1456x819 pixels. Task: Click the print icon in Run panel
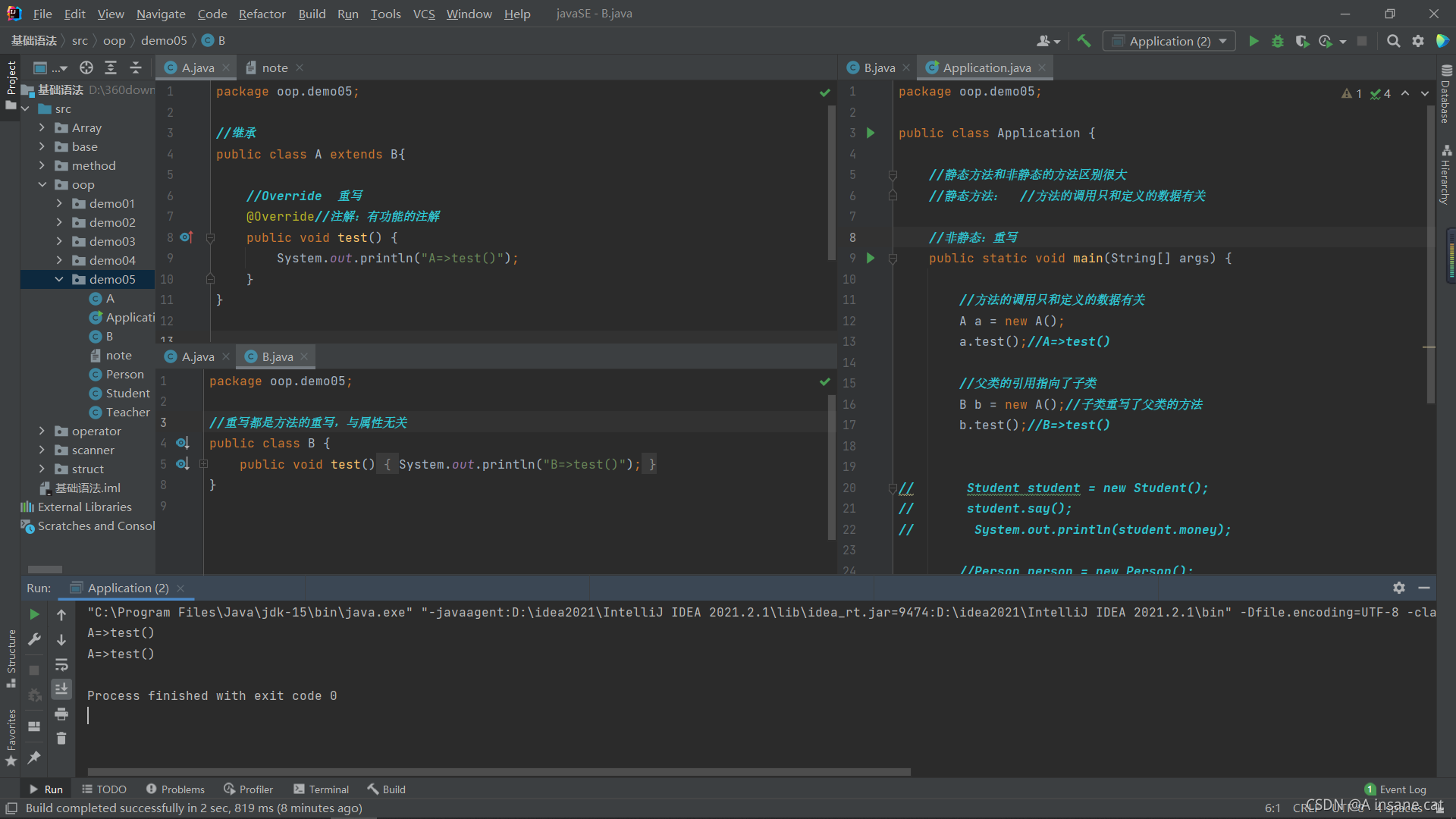(x=61, y=714)
